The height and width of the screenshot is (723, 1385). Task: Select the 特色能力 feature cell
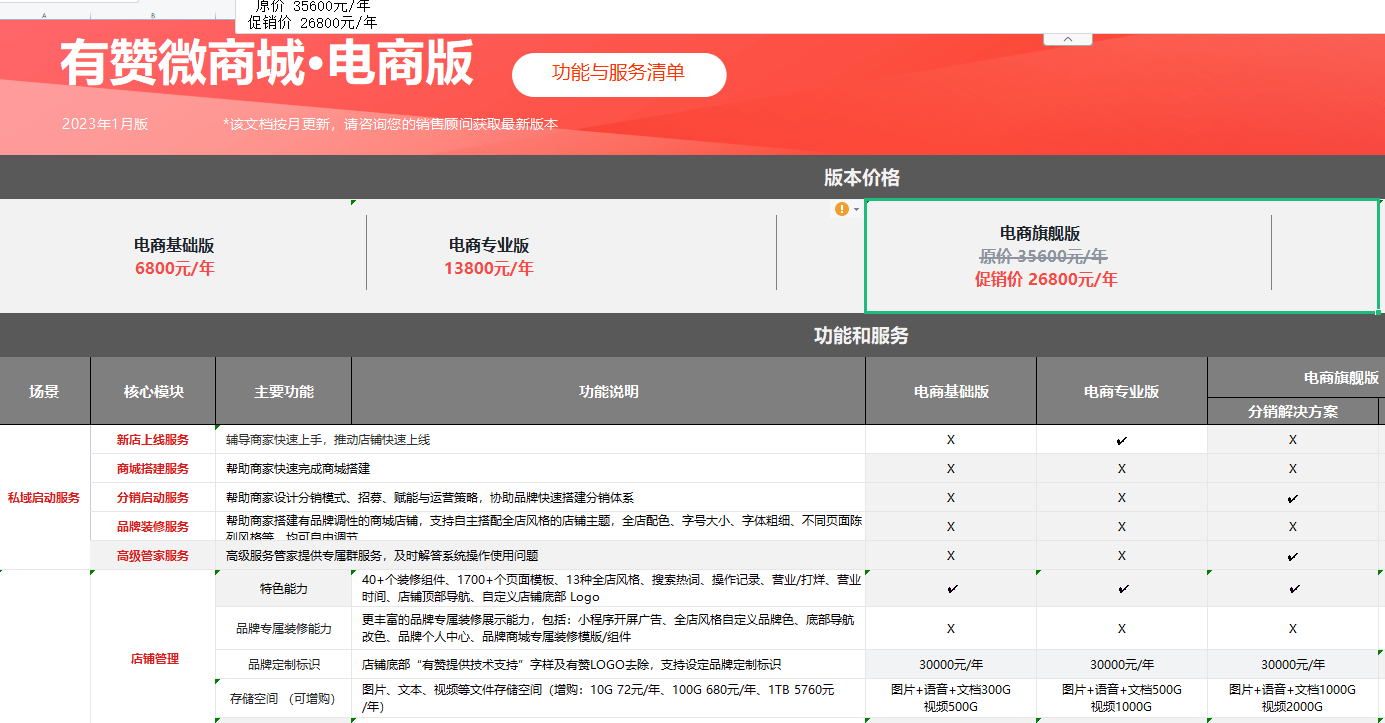pyautogui.click(x=284, y=589)
